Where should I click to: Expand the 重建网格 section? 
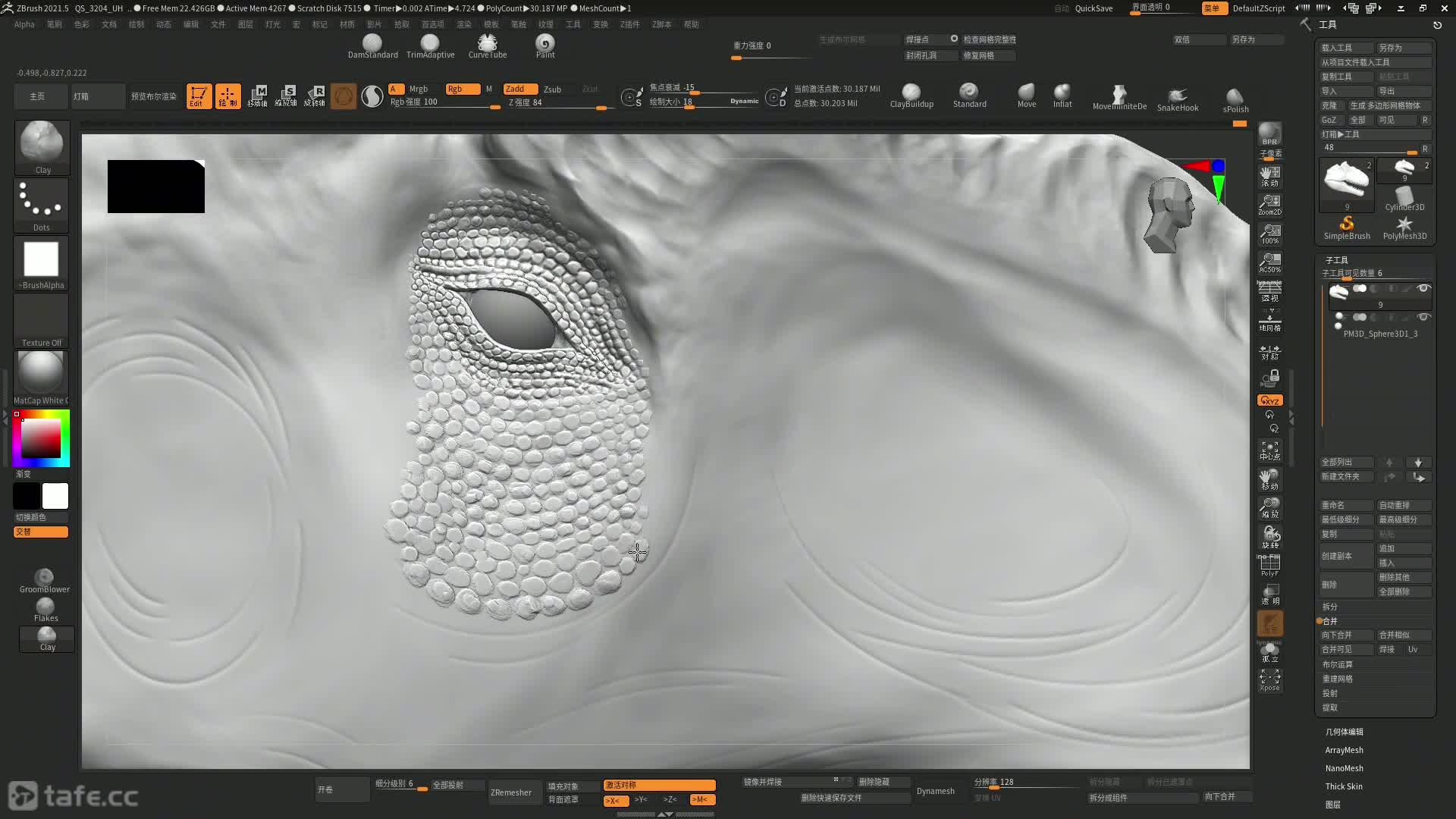(x=1337, y=679)
